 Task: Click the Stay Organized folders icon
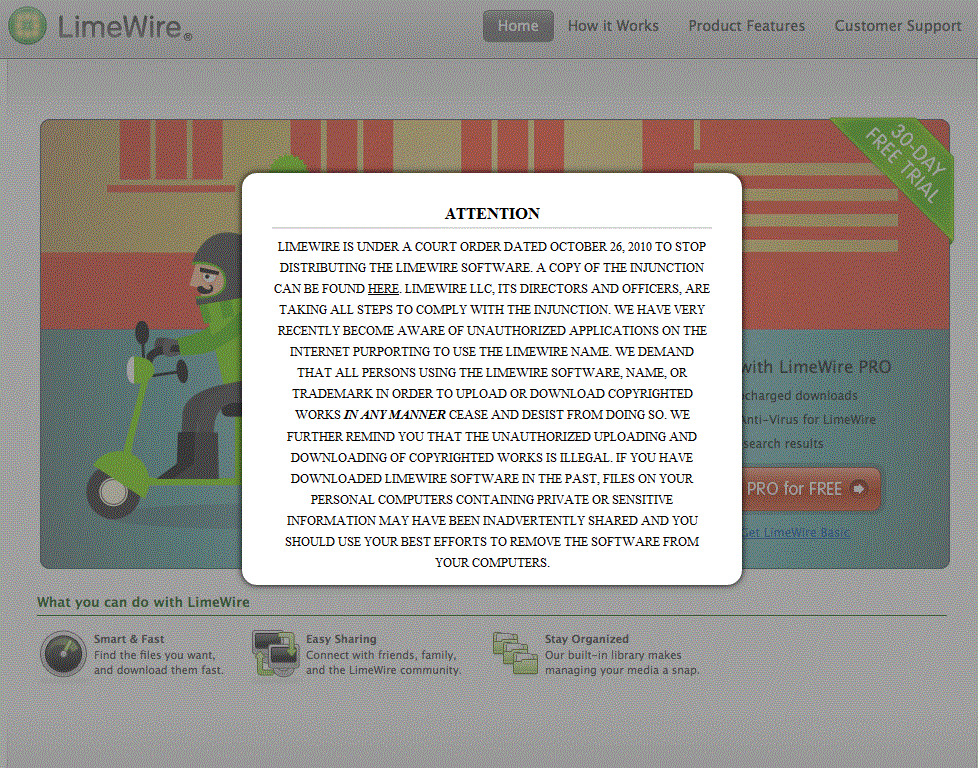click(x=515, y=653)
